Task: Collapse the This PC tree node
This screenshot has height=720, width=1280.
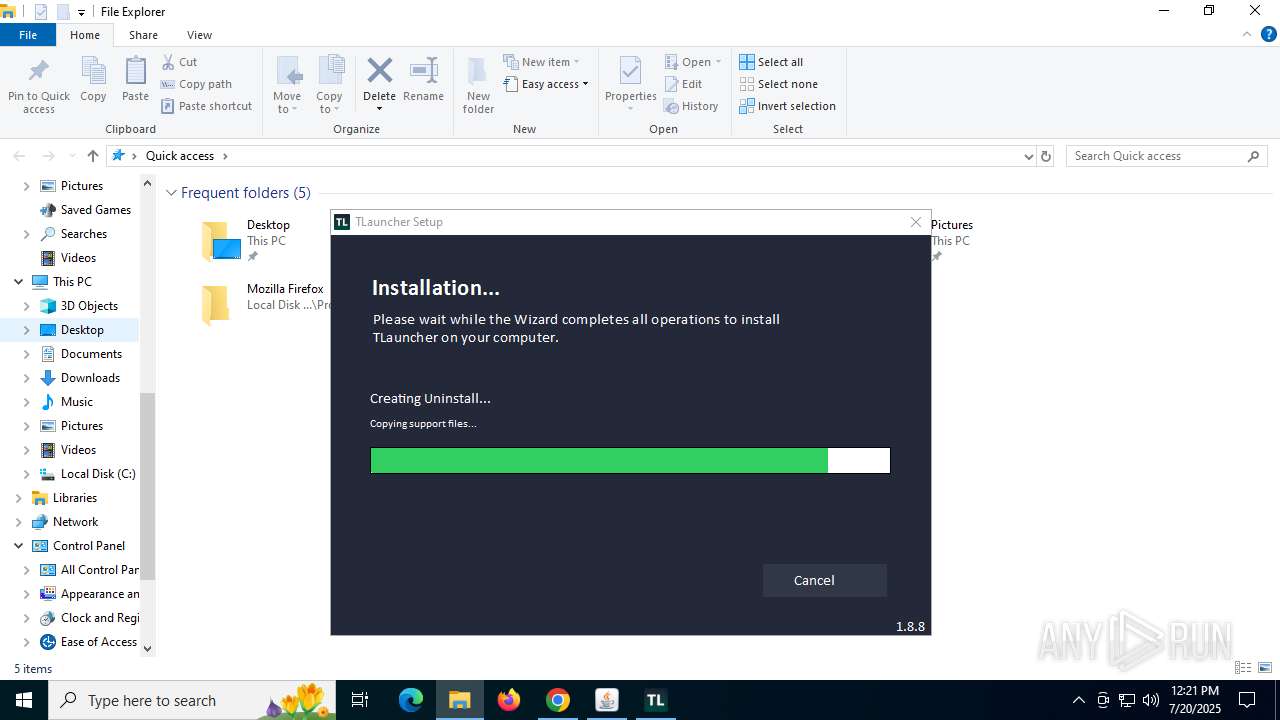Action: 18,282
